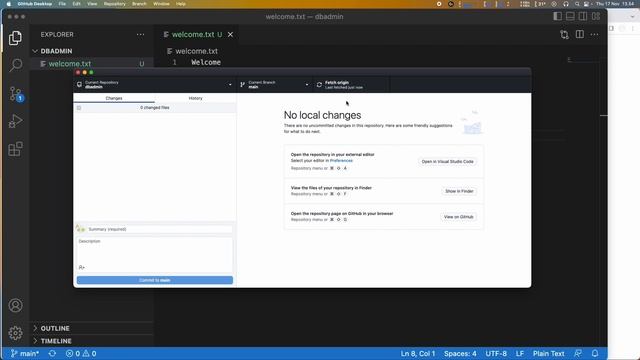Screen dimensions: 640x360
Task: Click the Open Changes icon in editor toolbar
Action: (564, 35)
